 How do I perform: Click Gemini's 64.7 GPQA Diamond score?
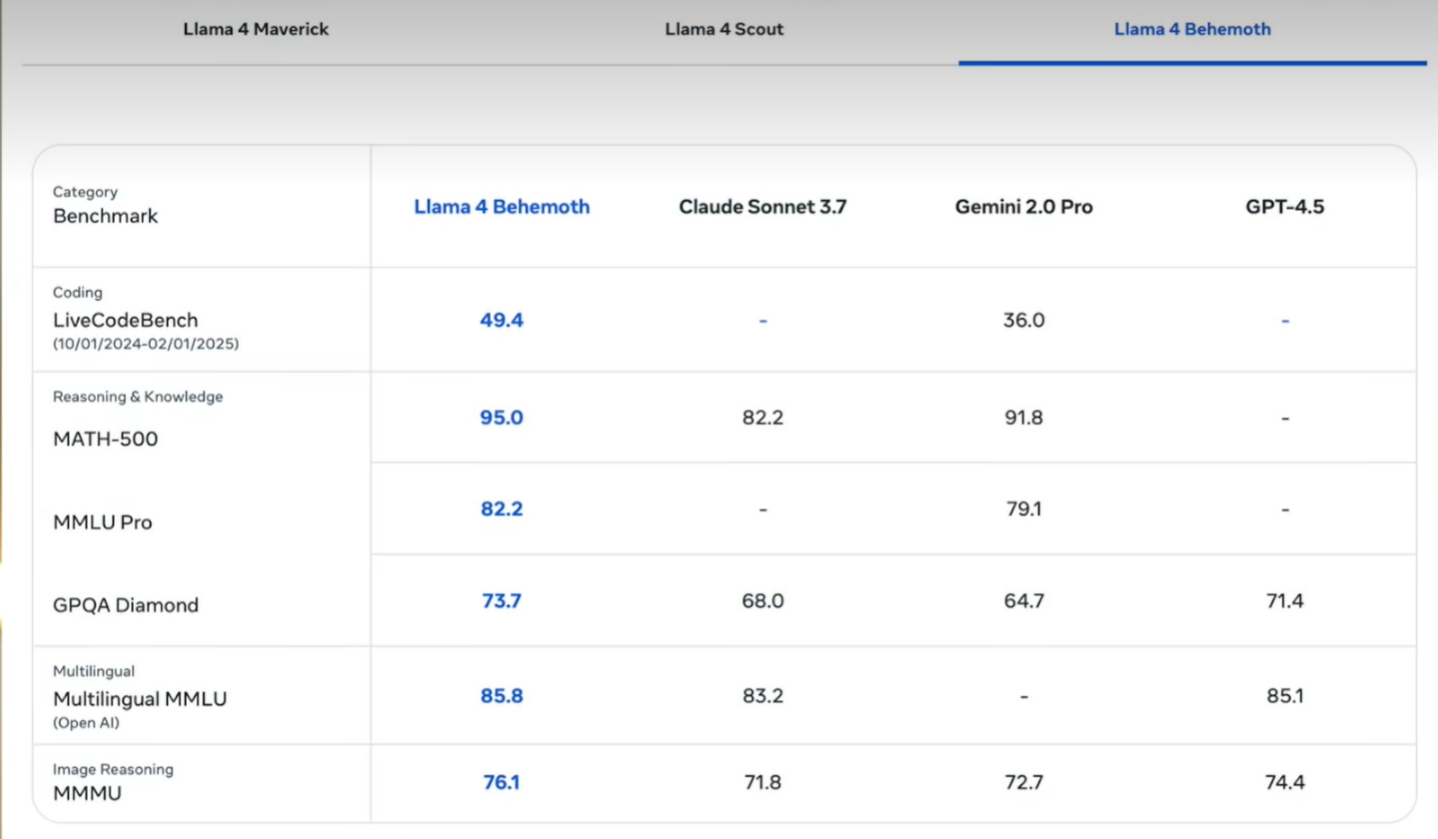1024,601
